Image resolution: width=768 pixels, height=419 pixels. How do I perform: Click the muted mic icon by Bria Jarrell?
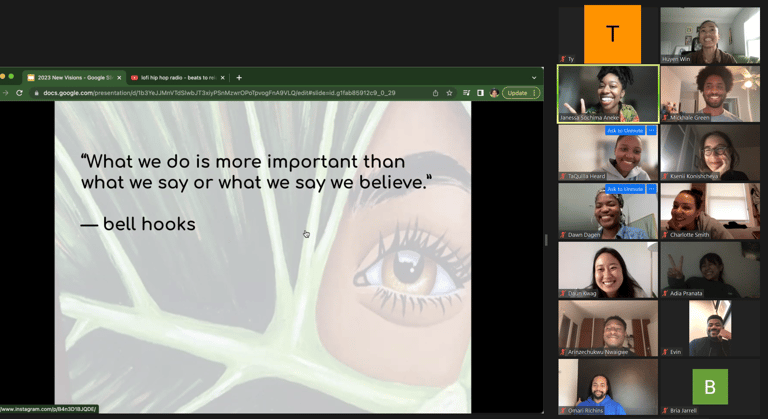(665, 410)
